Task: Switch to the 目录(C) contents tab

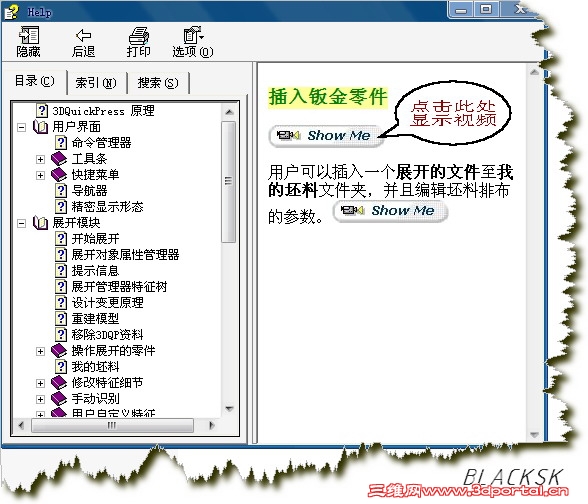Action: coord(34,81)
